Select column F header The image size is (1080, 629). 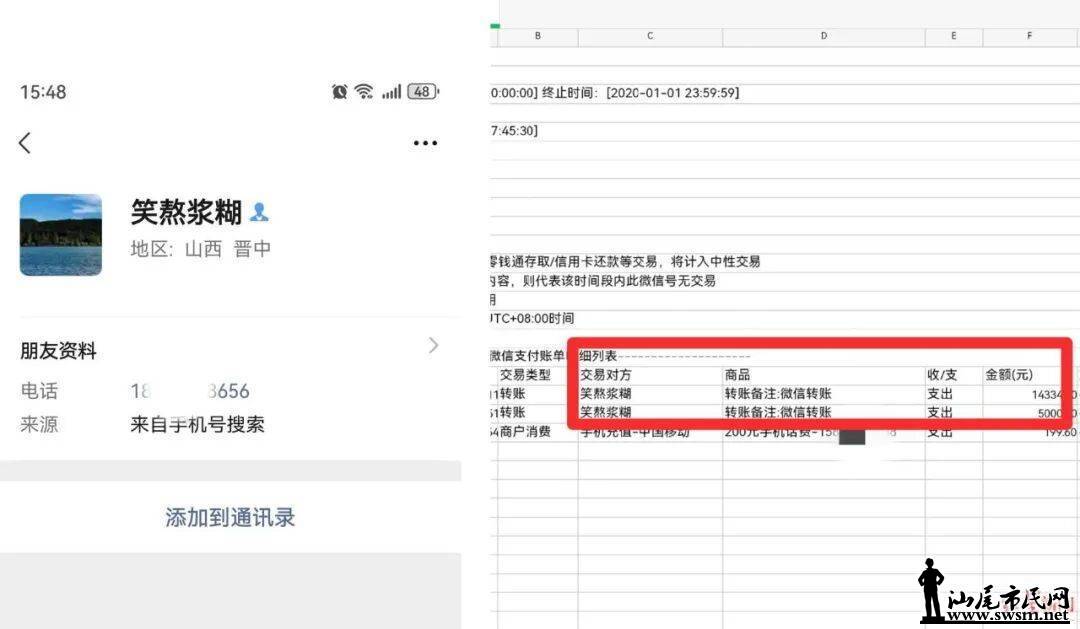click(x=1030, y=37)
